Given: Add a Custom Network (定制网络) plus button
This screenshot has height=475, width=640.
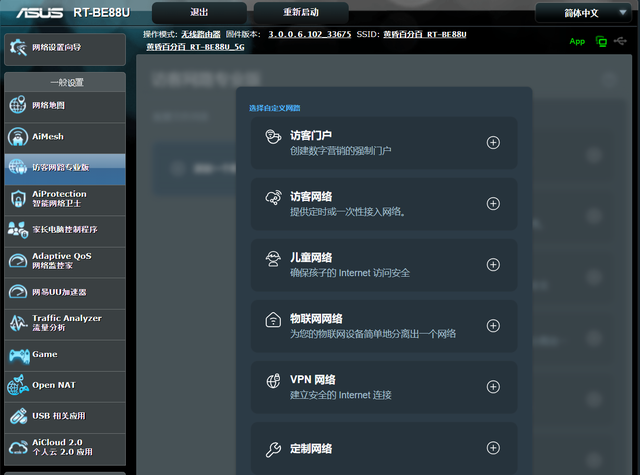Looking at the screenshot, I should pos(493,448).
